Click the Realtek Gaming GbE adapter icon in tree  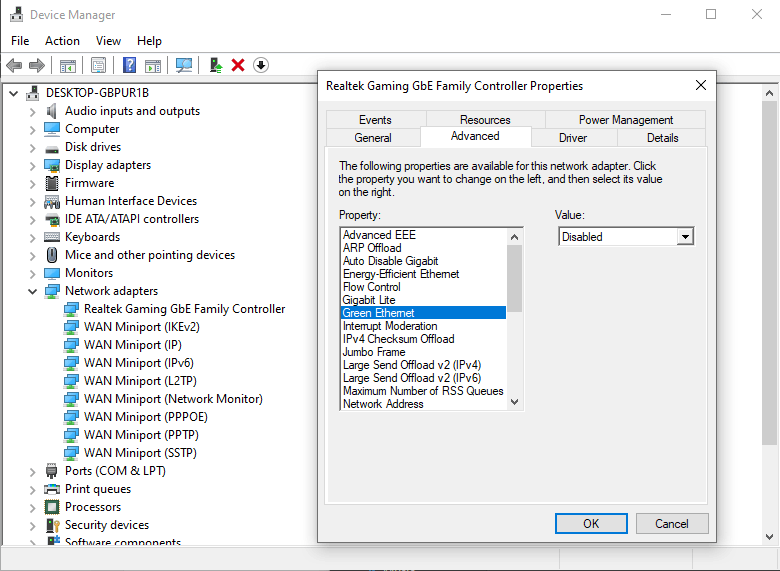click(x=71, y=309)
